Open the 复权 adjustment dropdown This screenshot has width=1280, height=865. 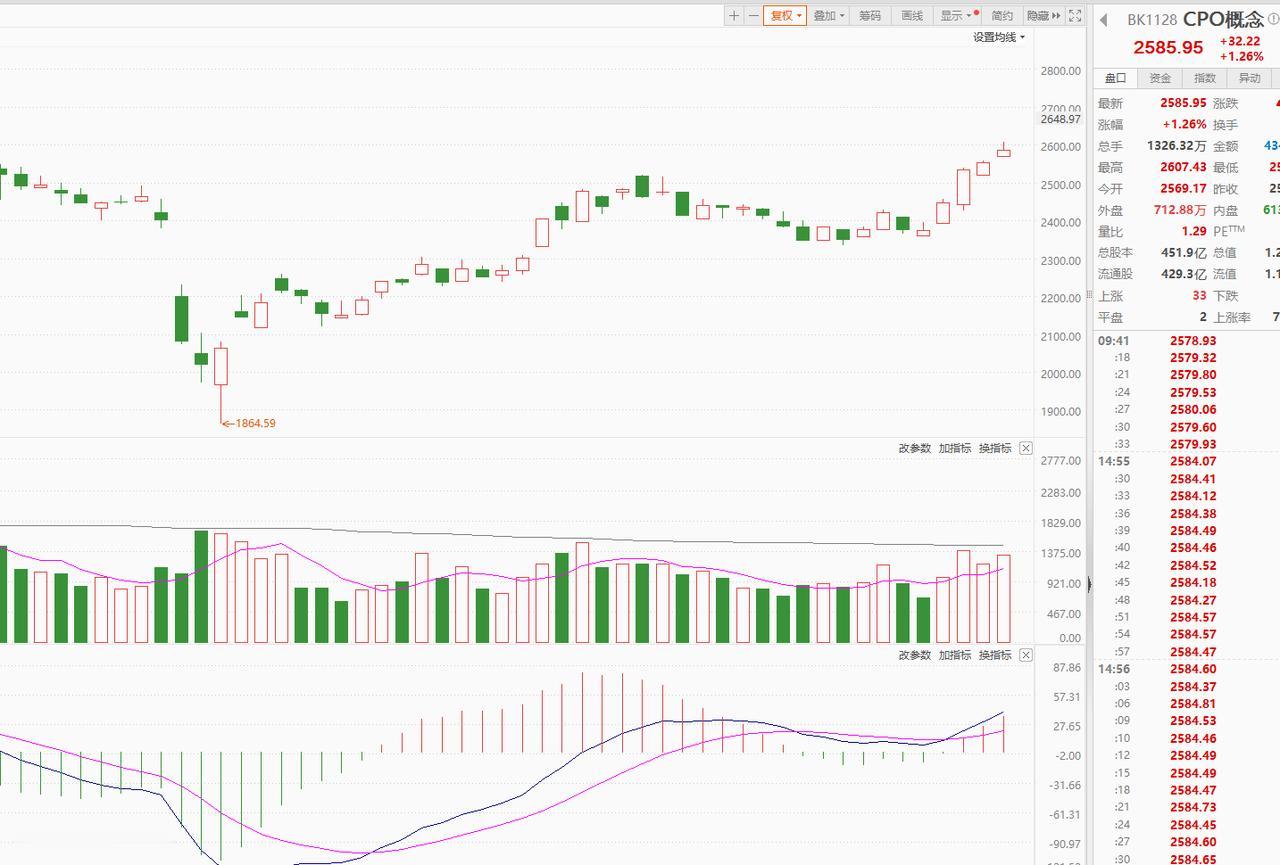click(x=785, y=16)
